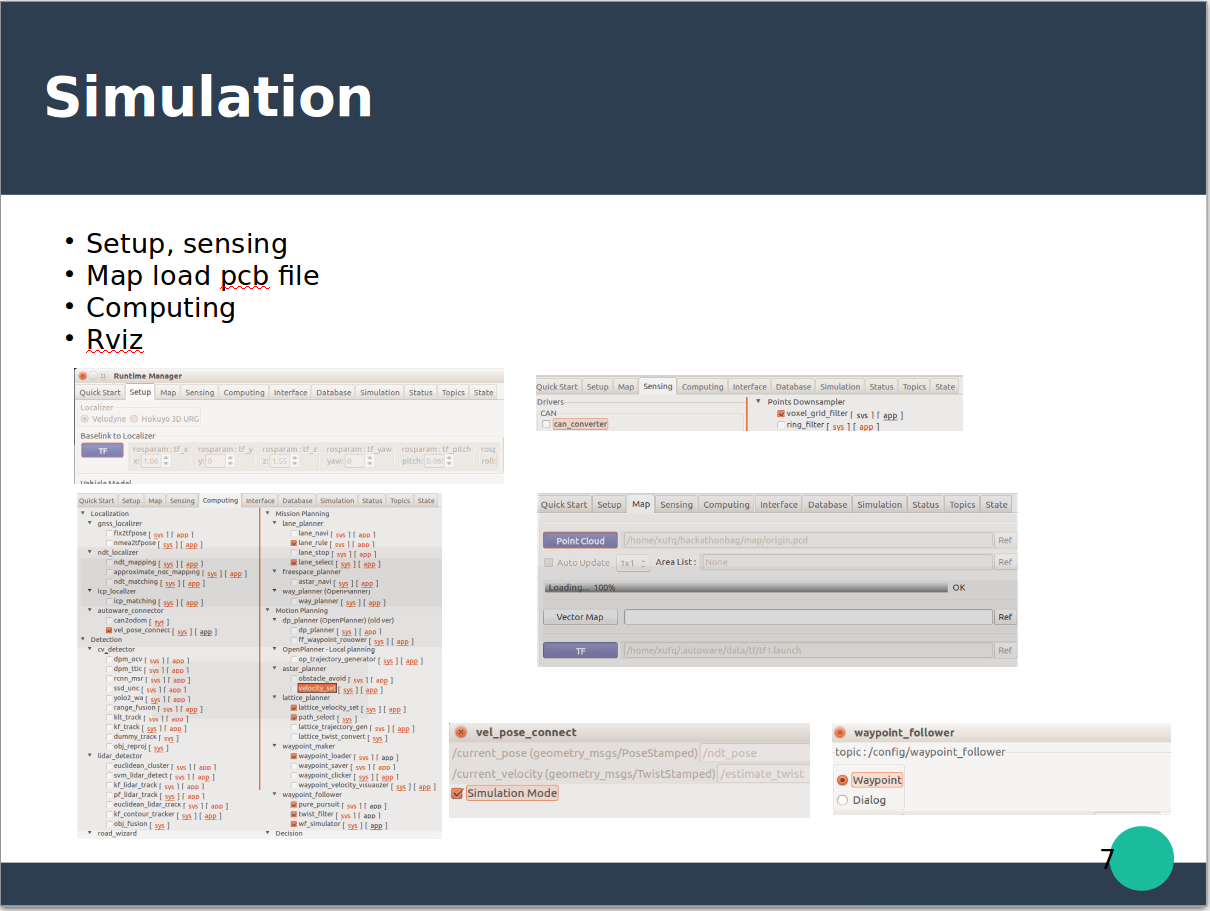Click the /ndt_pose topic field
1210x911 pixels.
click(x=754, y=753)
